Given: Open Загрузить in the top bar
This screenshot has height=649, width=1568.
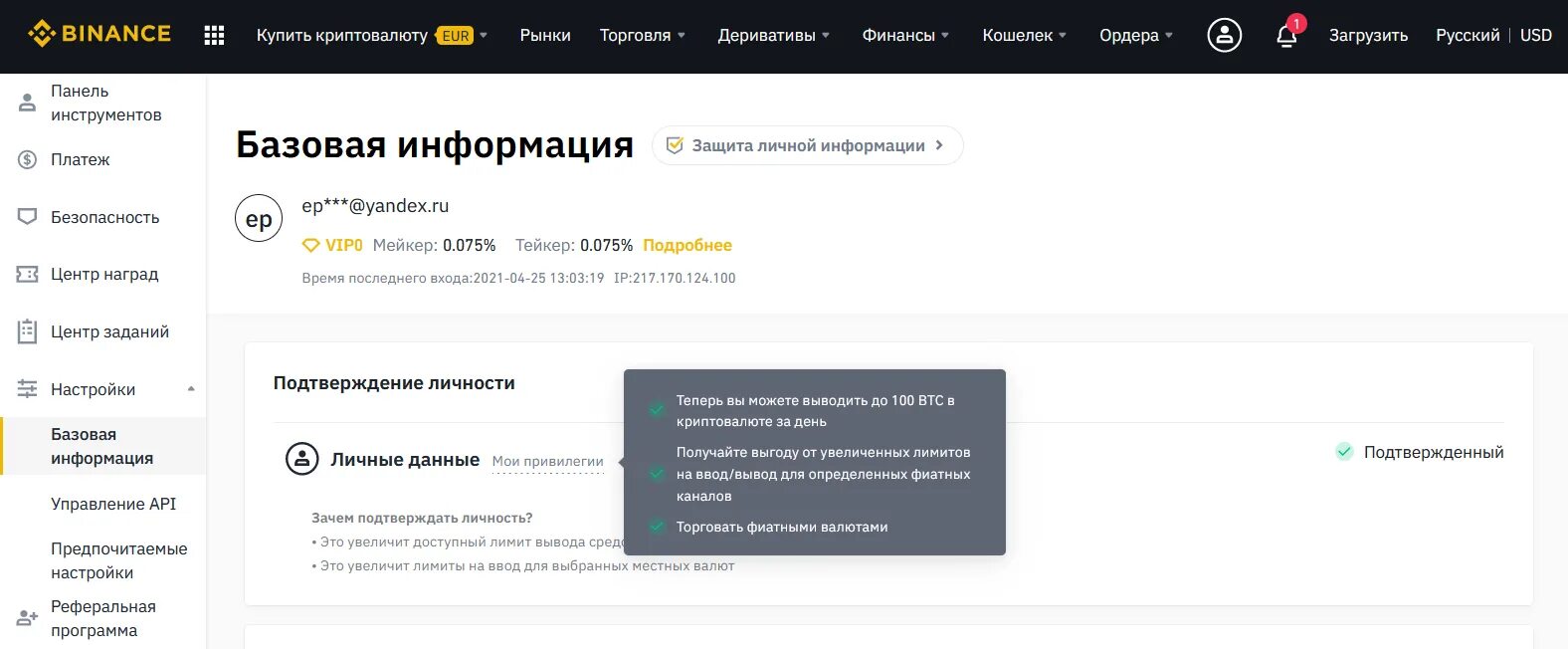Looking at the screenshot, I should [x=1368, y=35].
